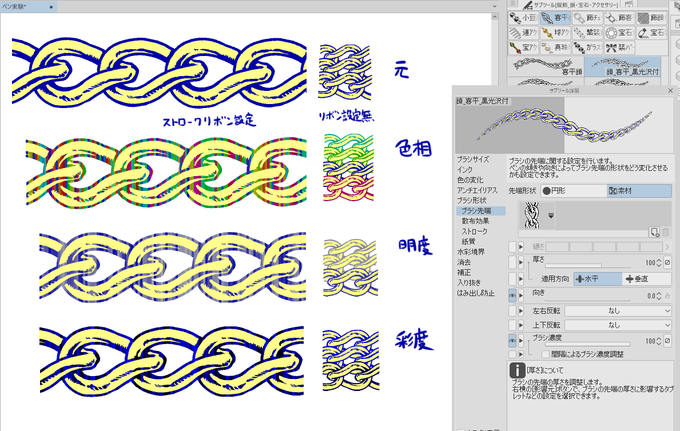Select the 真珠 pearl sub tool group
This screenshot has width=680, height=431.
click(x=556, y=47)
